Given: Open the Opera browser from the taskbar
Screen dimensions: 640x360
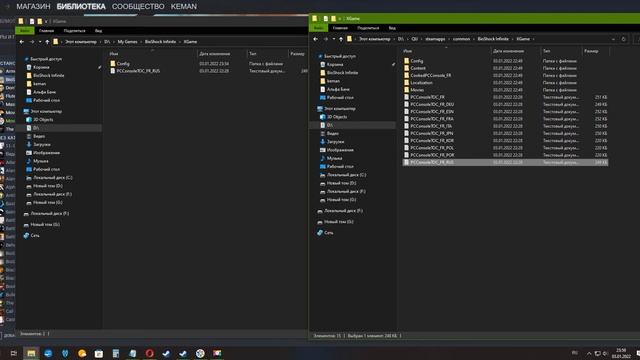Looking at the screenshot, I should coord(149,353).
